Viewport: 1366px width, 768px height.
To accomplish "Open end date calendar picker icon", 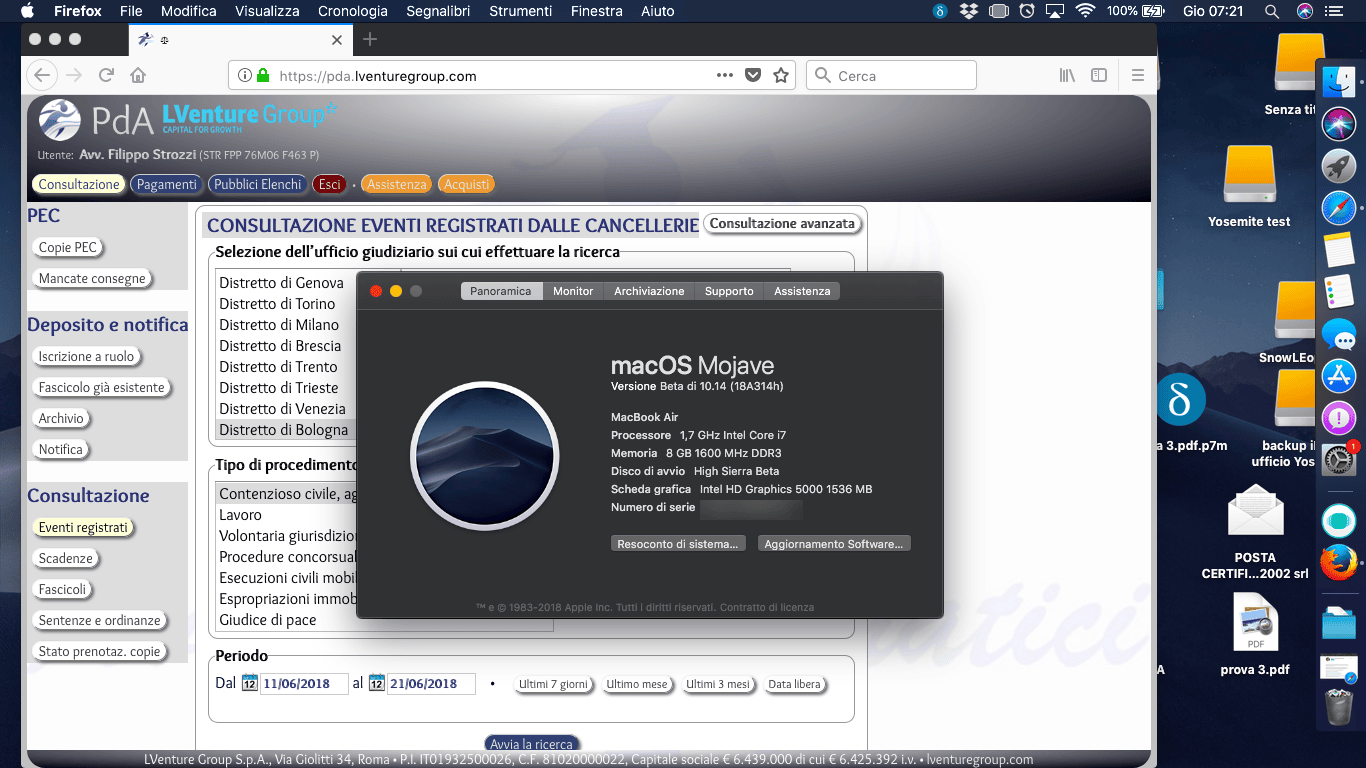I will pos(376,683).
